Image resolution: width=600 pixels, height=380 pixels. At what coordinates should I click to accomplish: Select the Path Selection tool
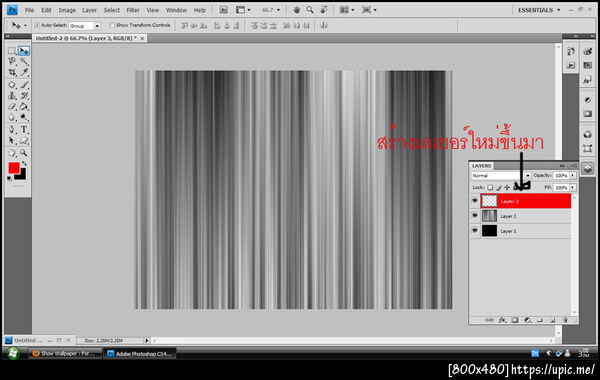12,140
